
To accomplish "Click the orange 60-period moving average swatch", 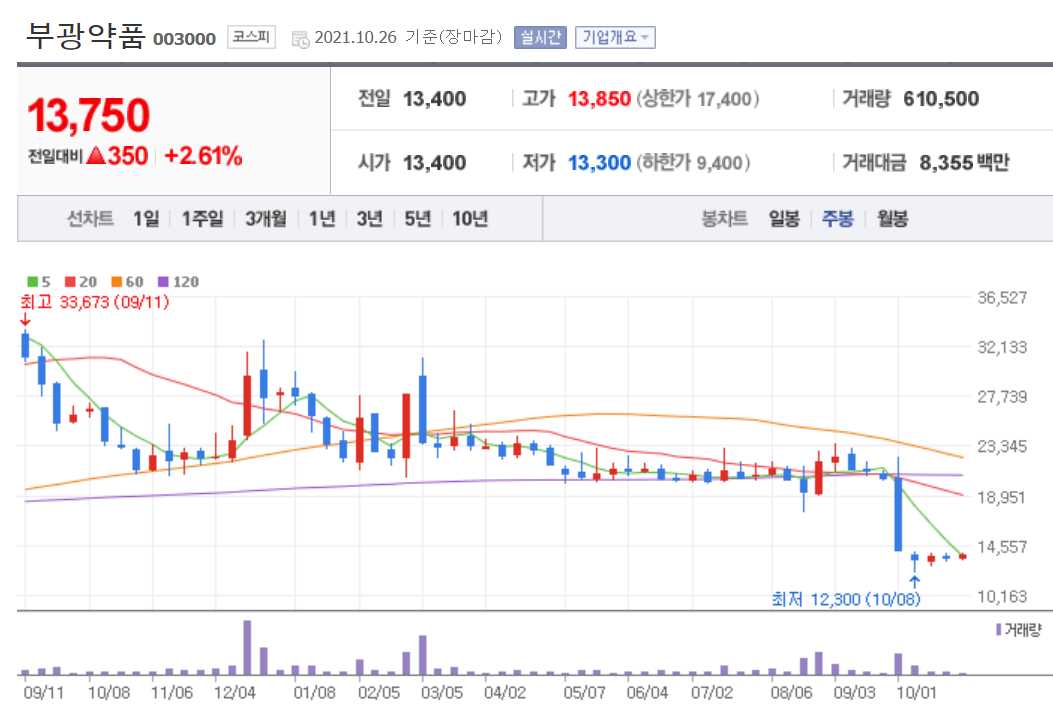I will [x=117, y=282].
